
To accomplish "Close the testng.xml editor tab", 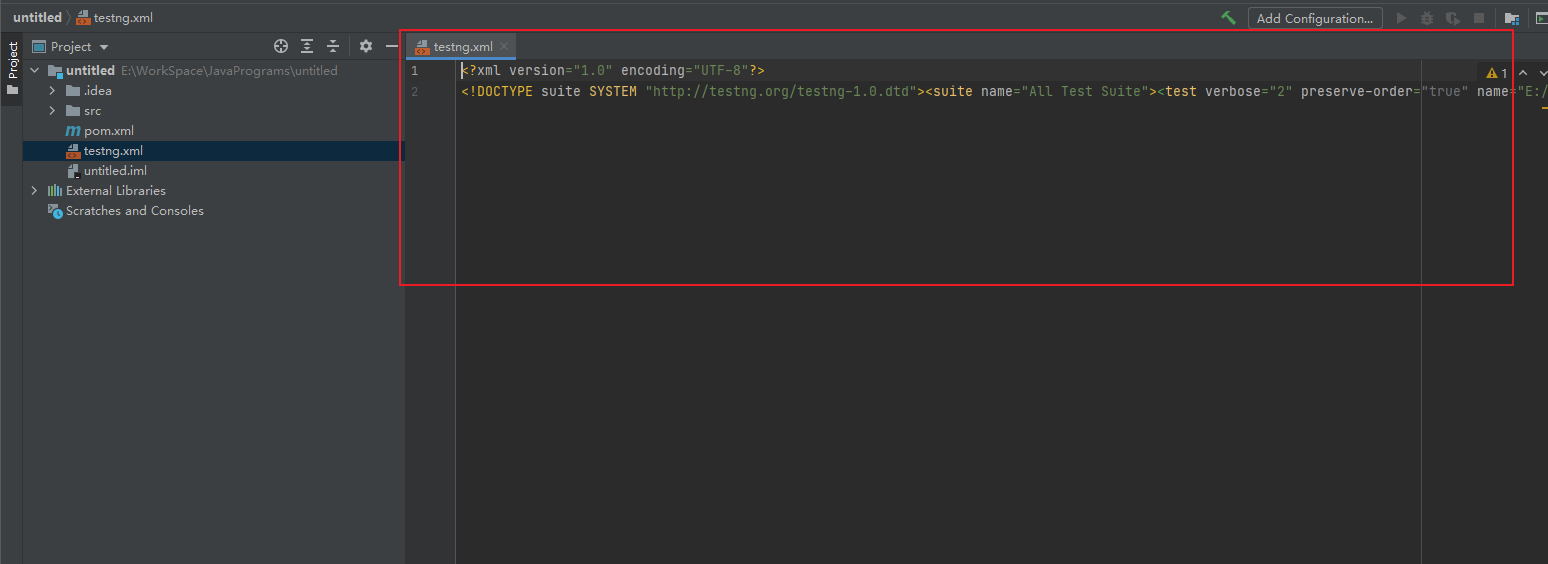I will [505, 46].
